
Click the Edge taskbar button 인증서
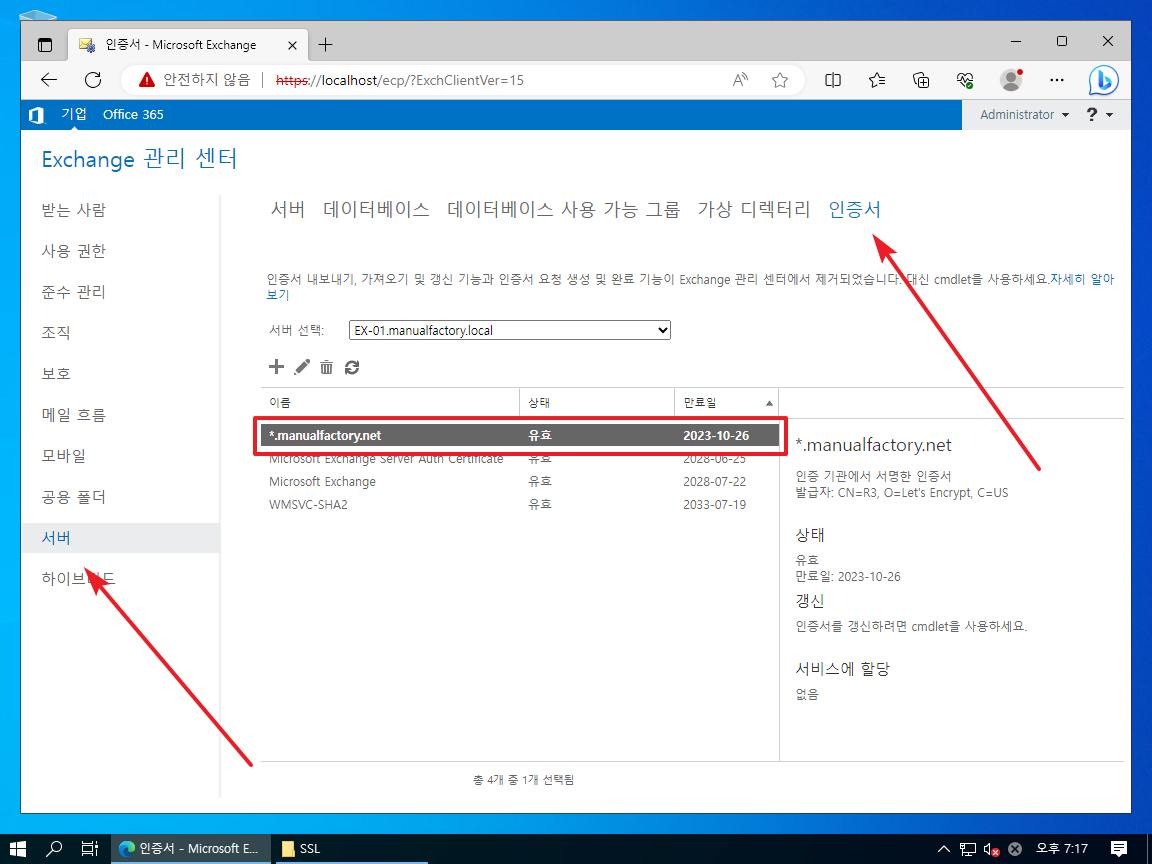(x=191, y=849)
